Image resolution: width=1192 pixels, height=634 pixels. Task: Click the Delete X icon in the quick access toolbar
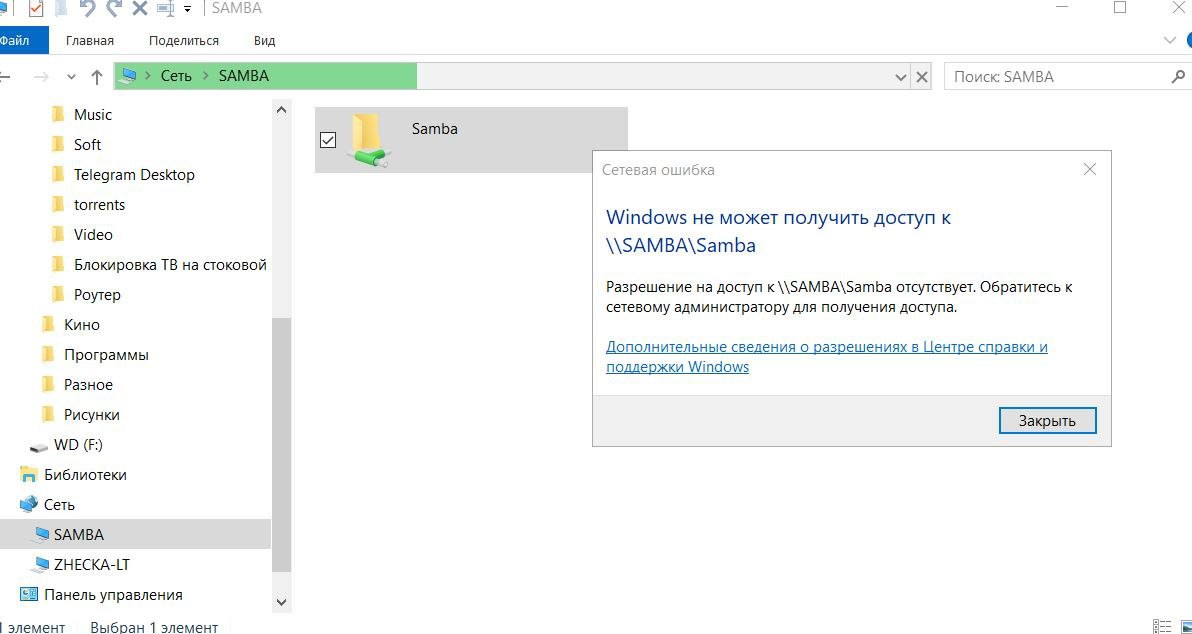point(139,9)
